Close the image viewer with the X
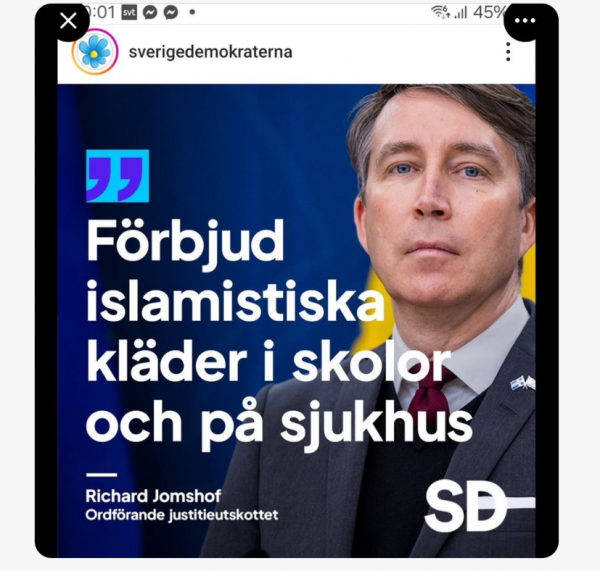Screen dimensions: 600x571 click(68, 21)
